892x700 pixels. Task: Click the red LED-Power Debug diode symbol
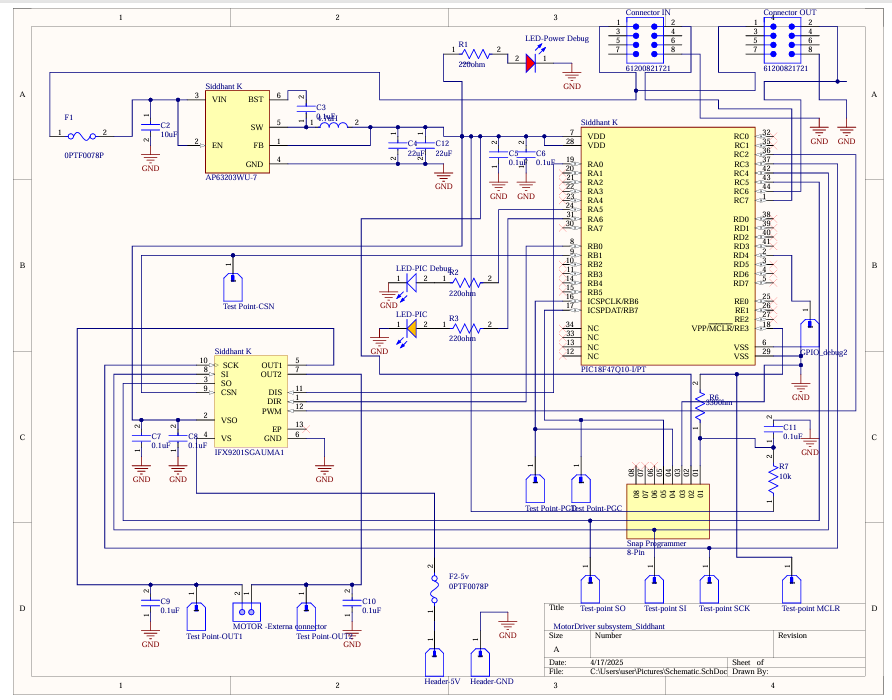(531, 60)
